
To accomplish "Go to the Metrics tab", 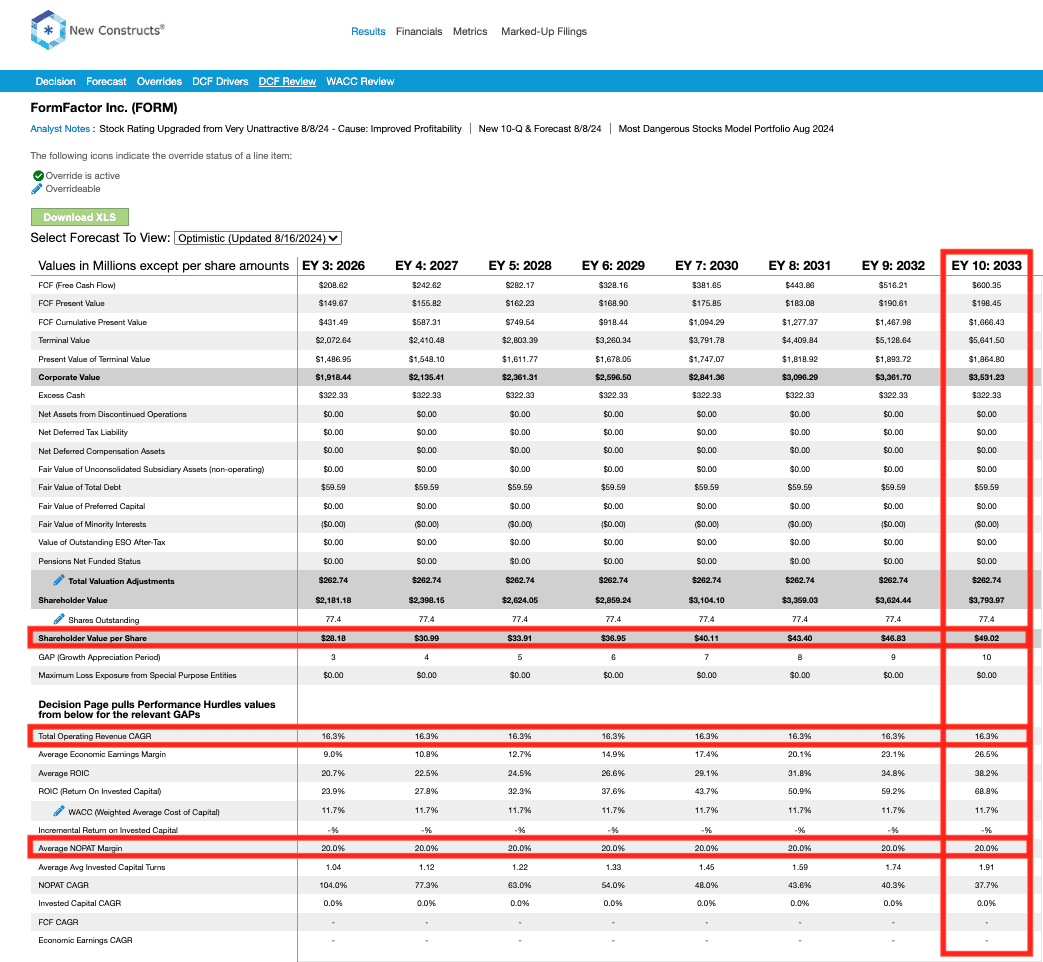I will [x=470, y=31].
